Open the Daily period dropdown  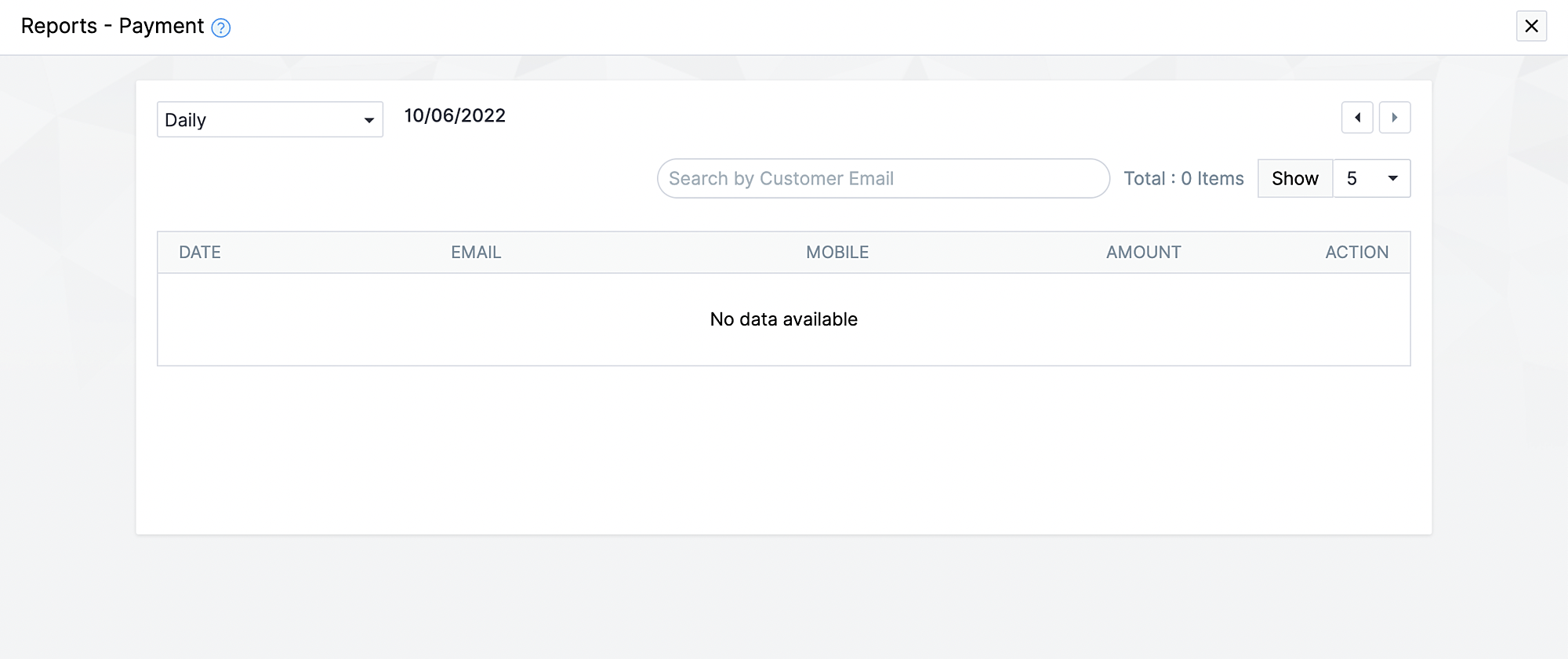pos(259,120)
